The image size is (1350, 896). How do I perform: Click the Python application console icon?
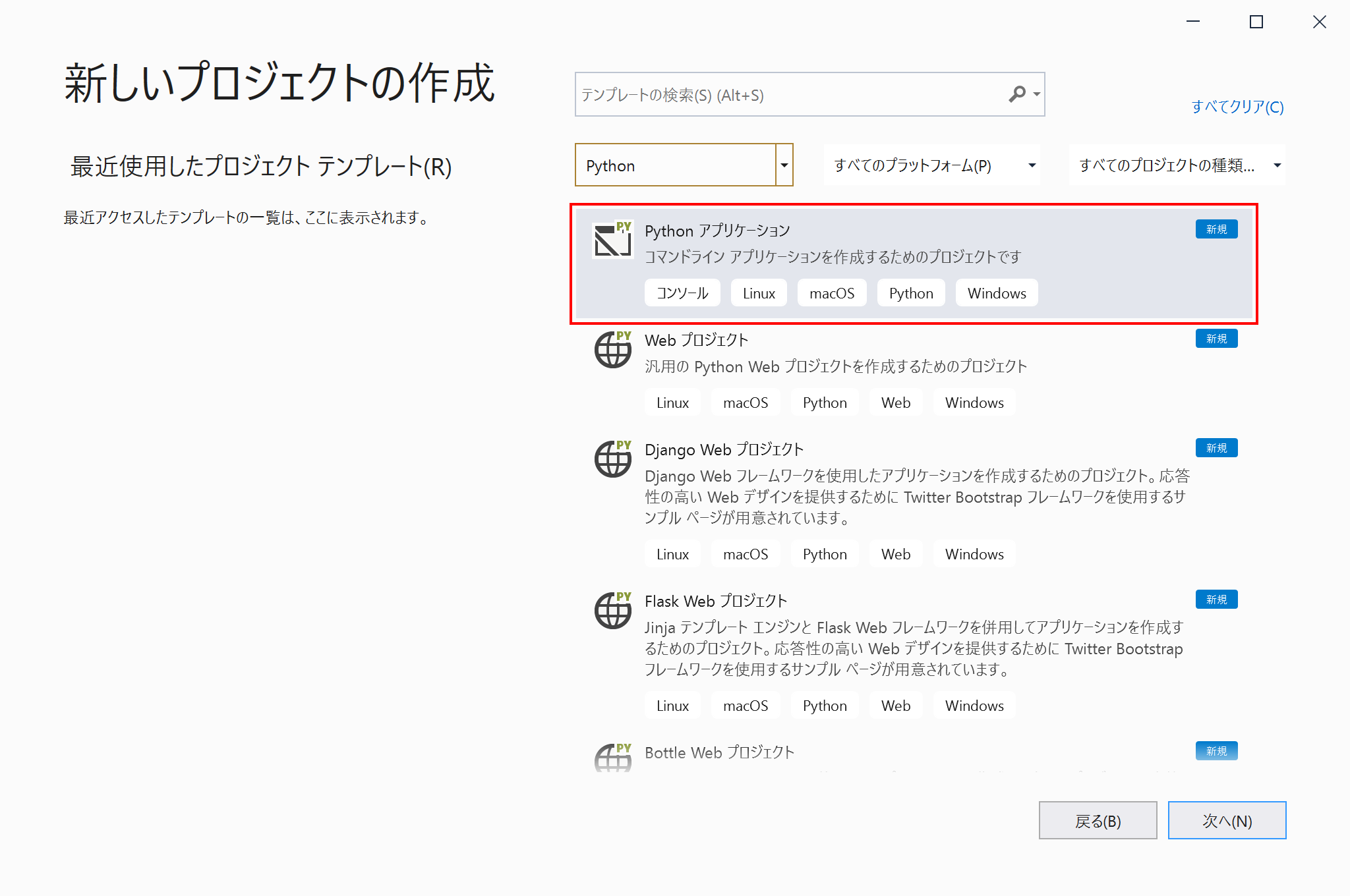pyautogui.click(x=612, y=240)
